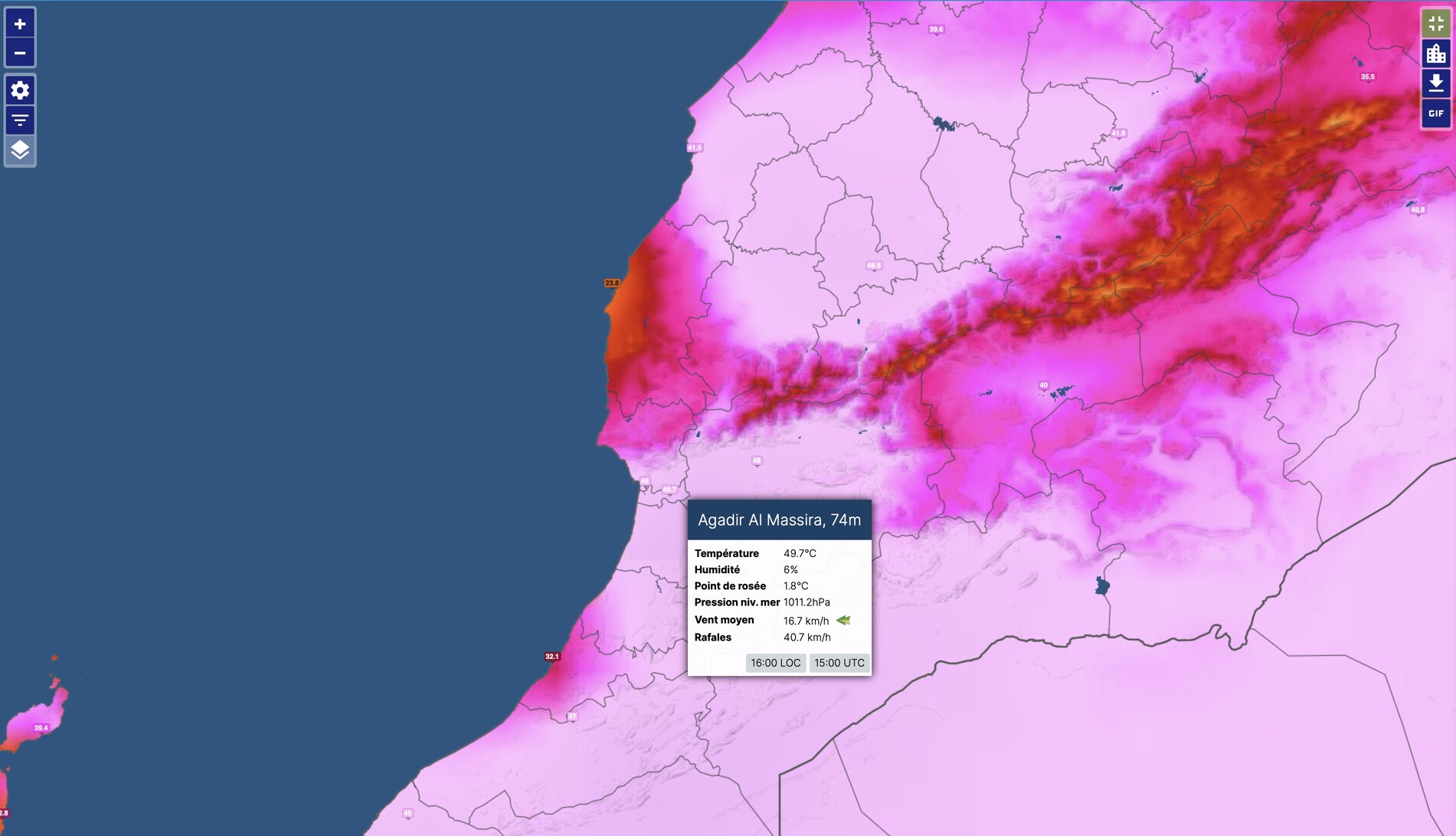The width and height of the screenshot is (1456, 836).
Task: Zoom in on the map
Action: (20, 24)
